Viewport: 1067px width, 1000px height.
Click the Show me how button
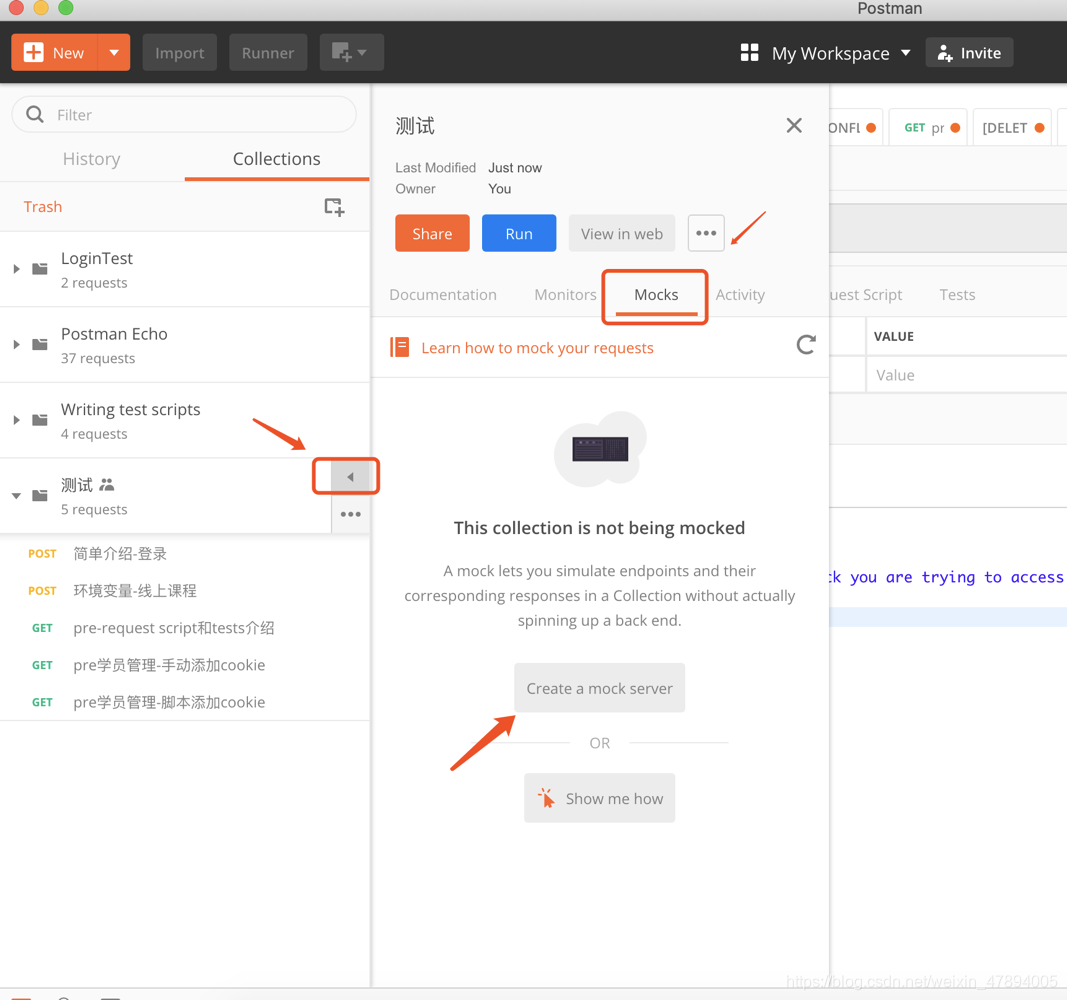click(600, 798)
